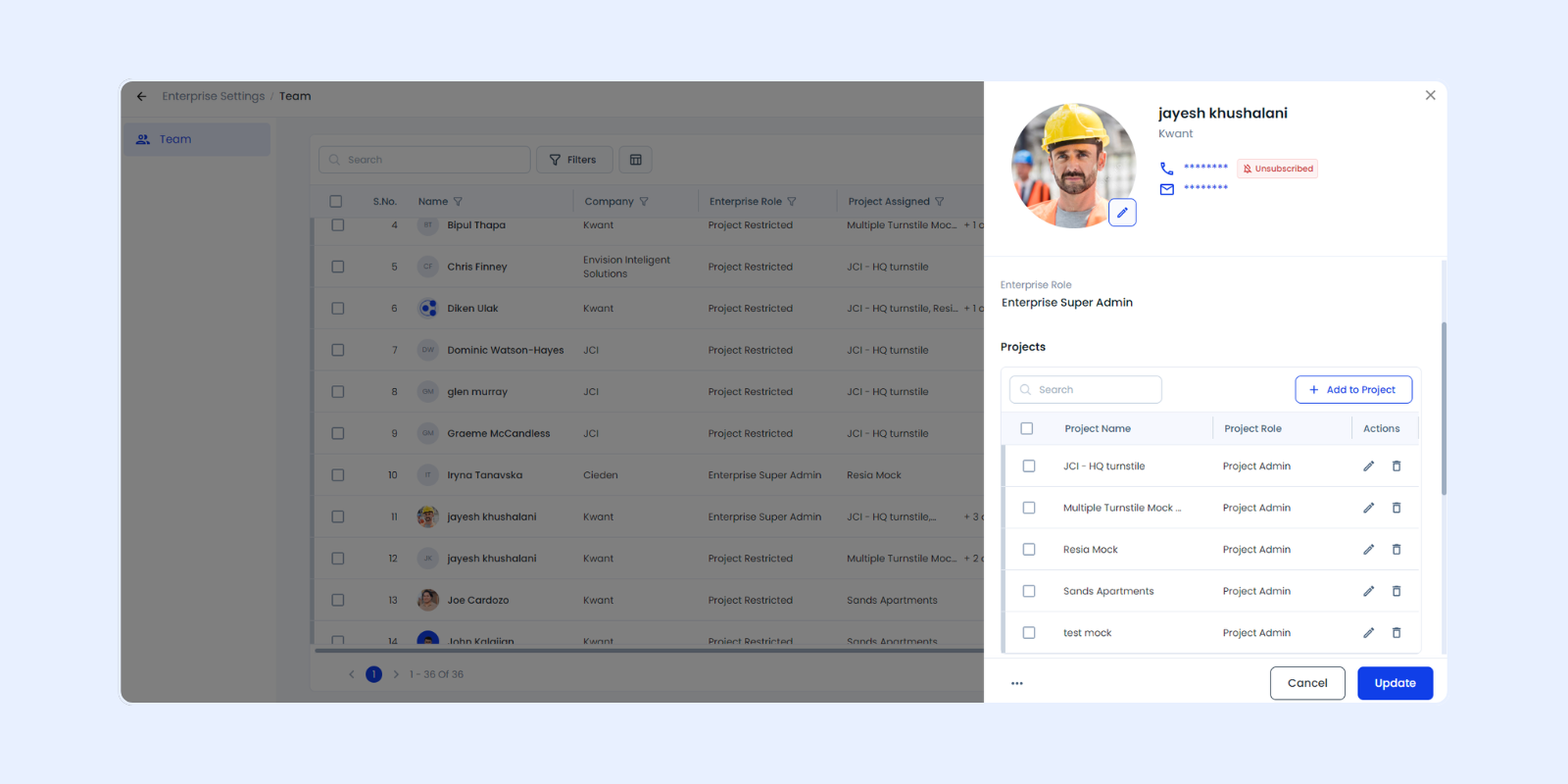Viewport: 1568px width, 784px height.
Task: Select all team members header checkbox
Action: [x=336, y=202]
